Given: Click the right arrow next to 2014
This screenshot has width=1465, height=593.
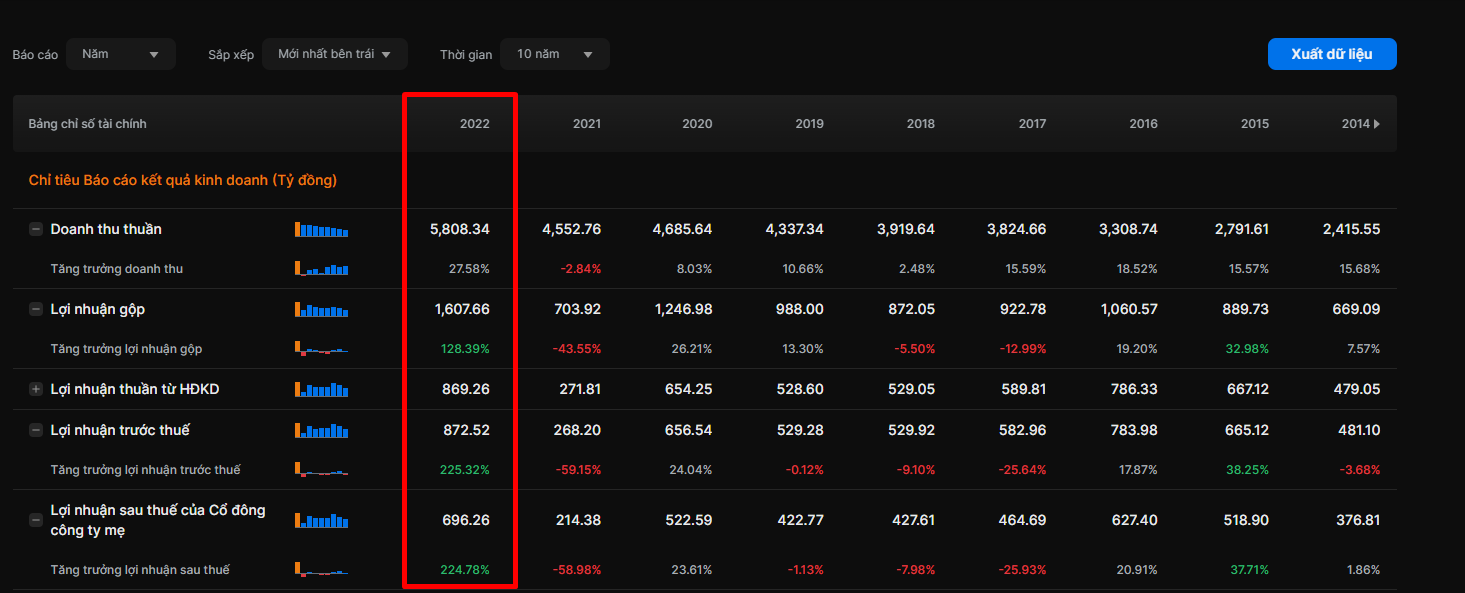Looking at the screenshot, I should pyautogui.click(x=1377, y=124).
